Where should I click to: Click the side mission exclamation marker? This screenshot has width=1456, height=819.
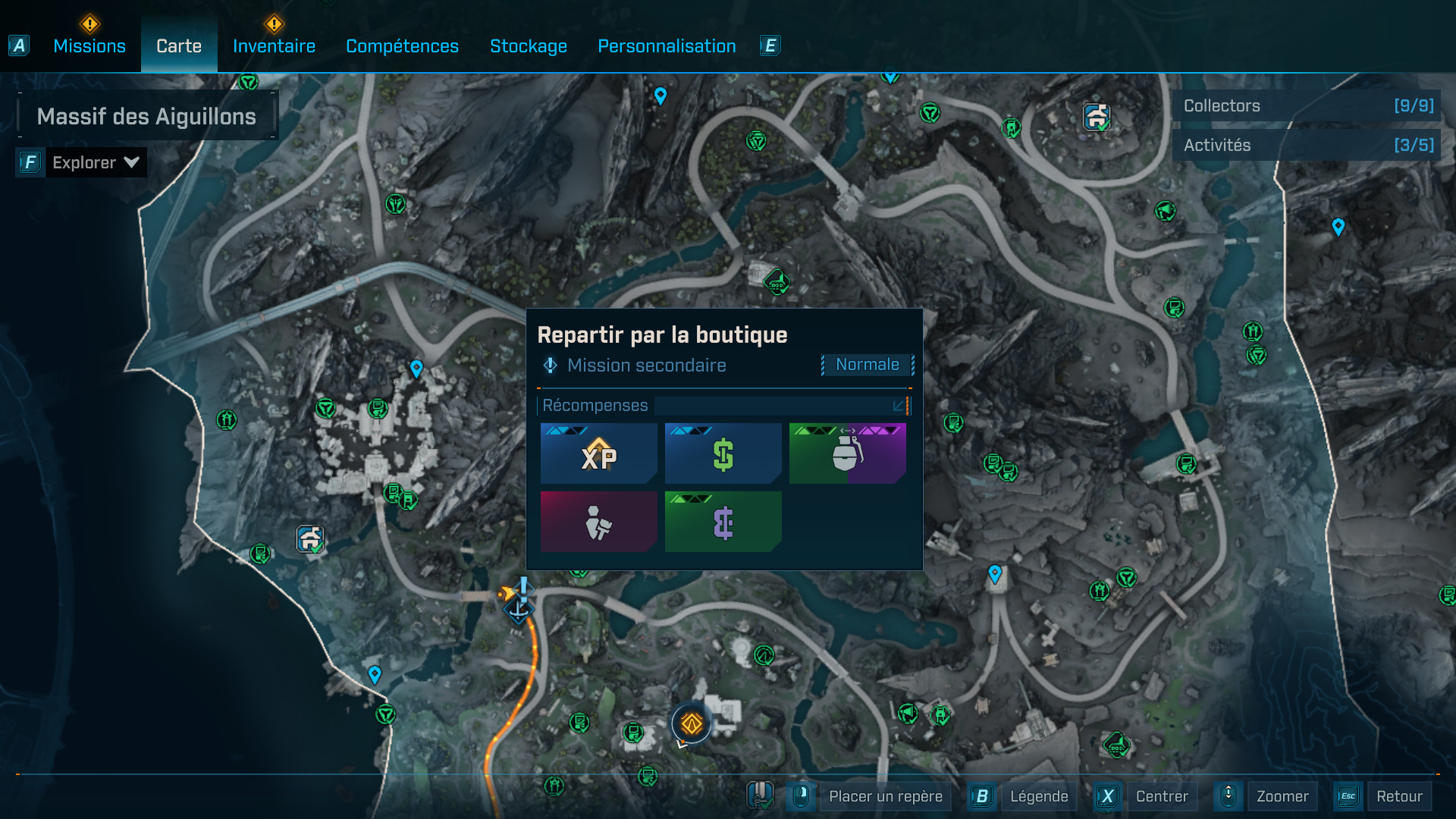[522, 590]
